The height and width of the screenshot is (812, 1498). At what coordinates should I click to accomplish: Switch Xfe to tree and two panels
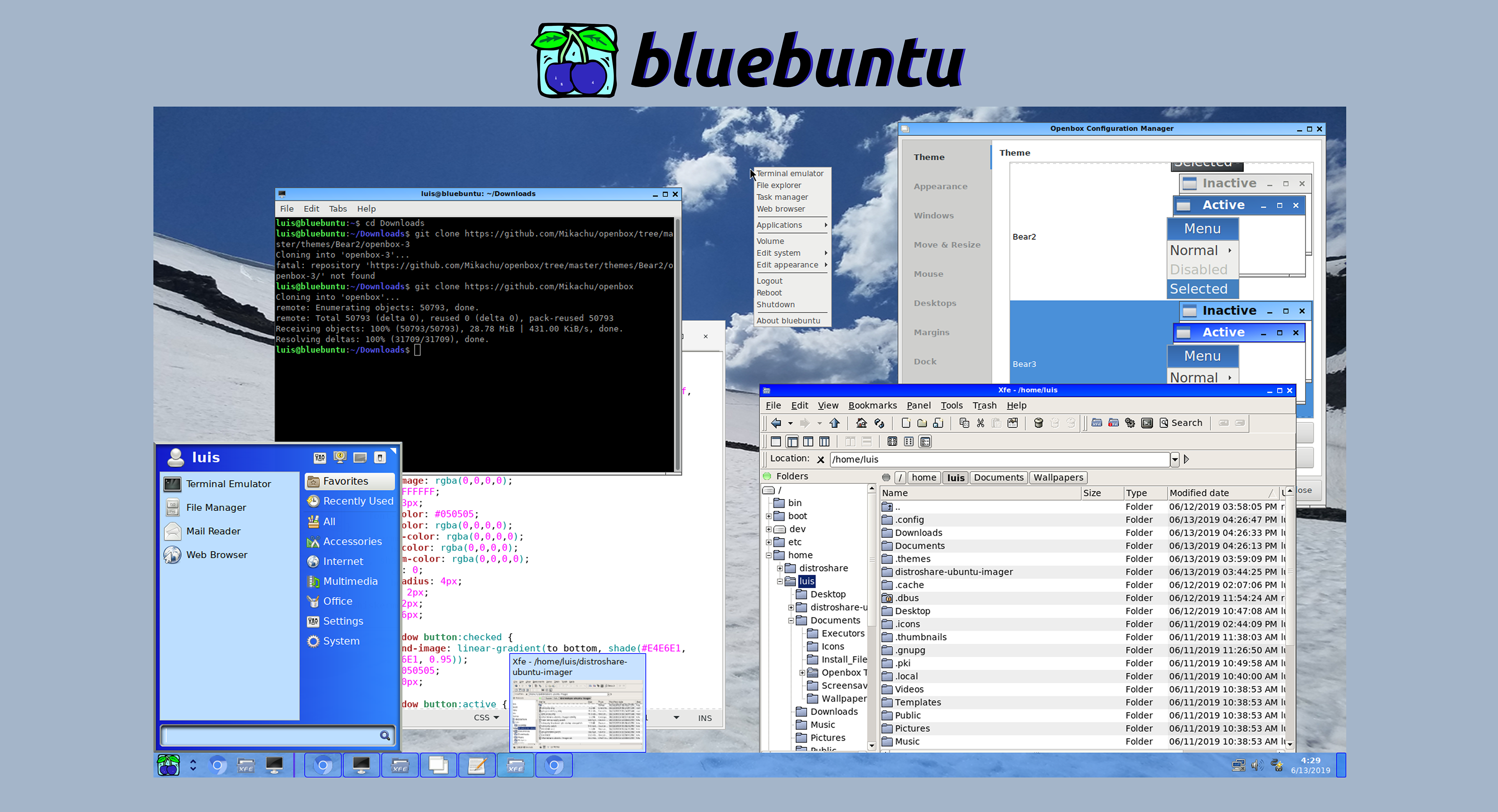[x=825, y=442]
